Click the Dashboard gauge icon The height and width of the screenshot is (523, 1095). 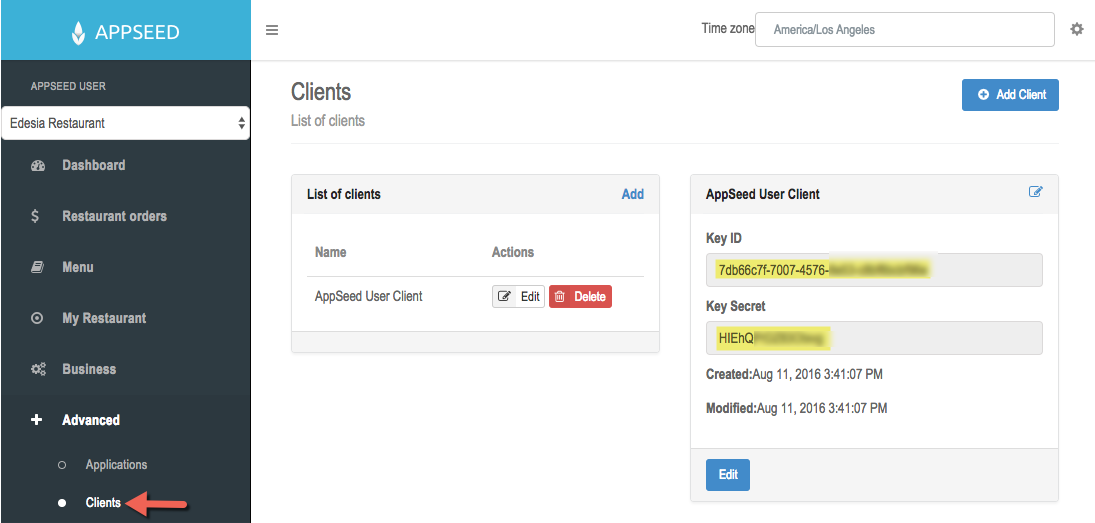[38, 165]
